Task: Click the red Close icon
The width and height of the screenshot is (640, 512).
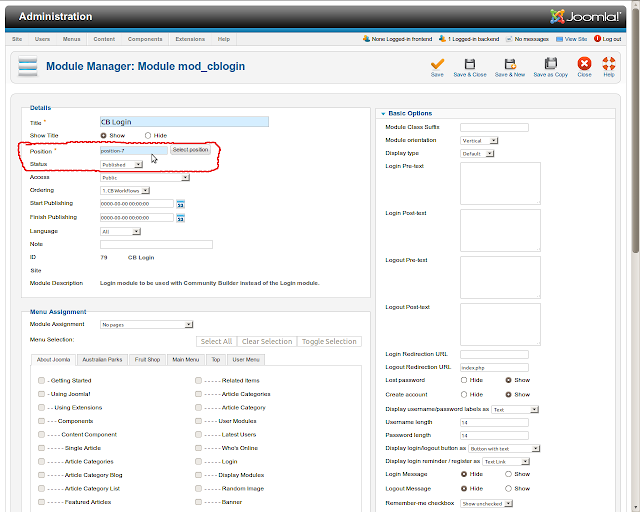Action: 584,64
